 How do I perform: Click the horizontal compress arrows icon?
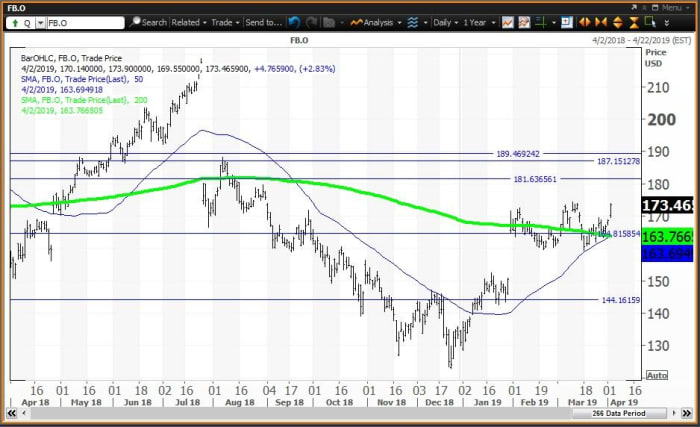[x=601, y=22]
